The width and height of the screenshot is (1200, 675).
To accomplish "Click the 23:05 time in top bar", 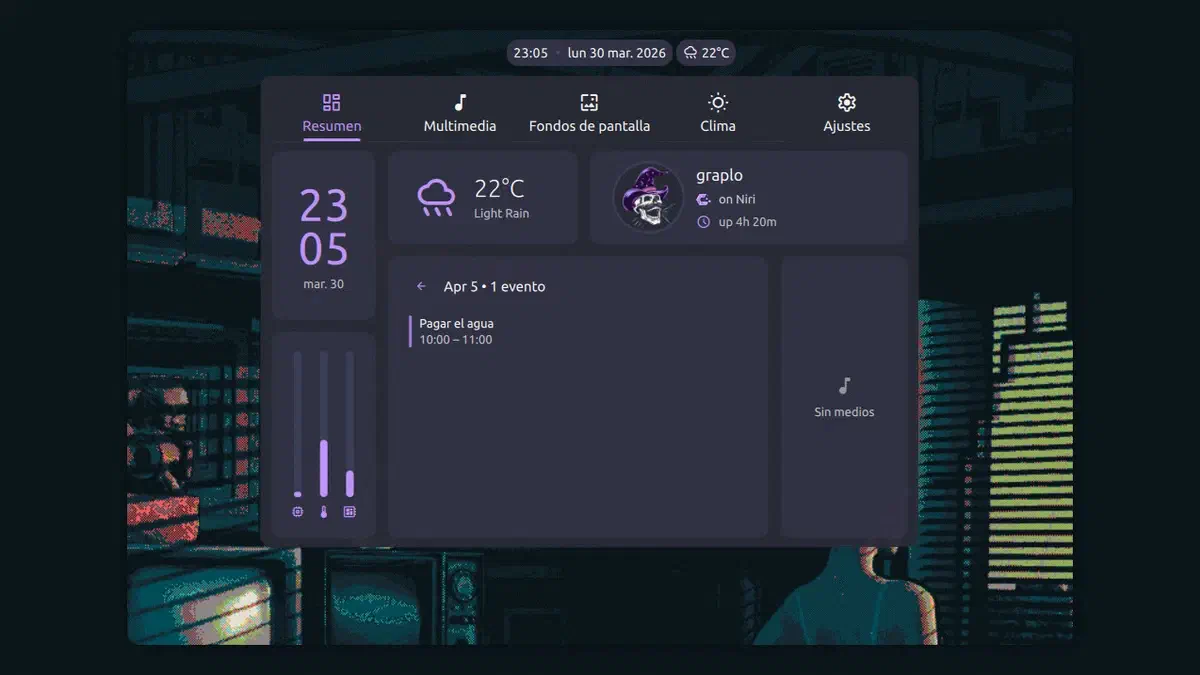I will [x=530, y=53].
